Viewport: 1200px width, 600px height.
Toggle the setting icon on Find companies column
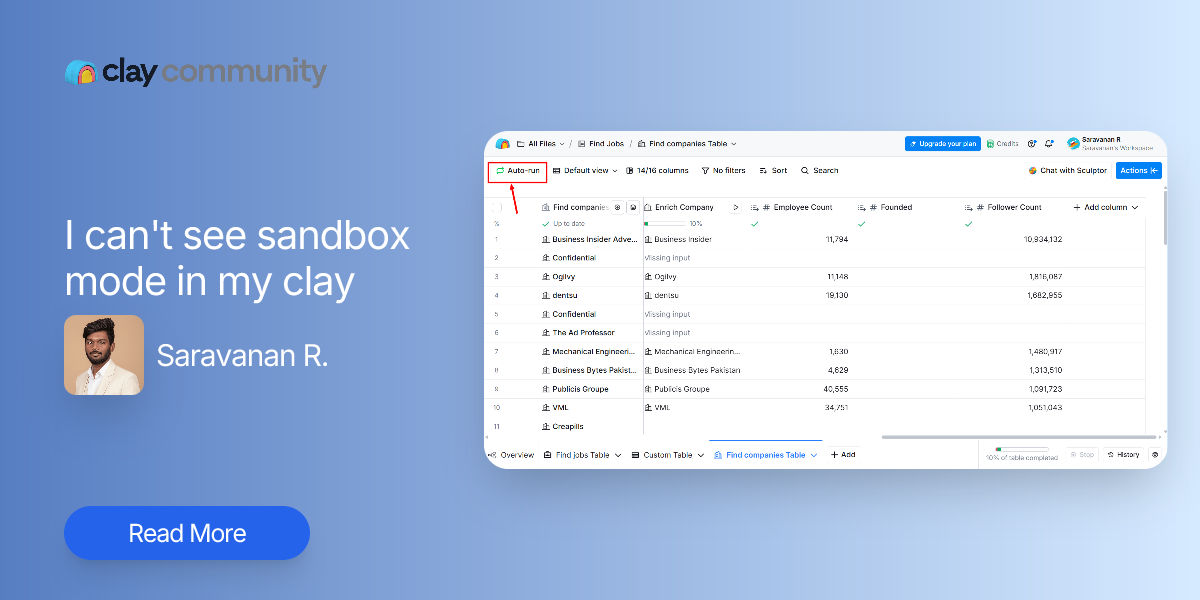point(617,207)
